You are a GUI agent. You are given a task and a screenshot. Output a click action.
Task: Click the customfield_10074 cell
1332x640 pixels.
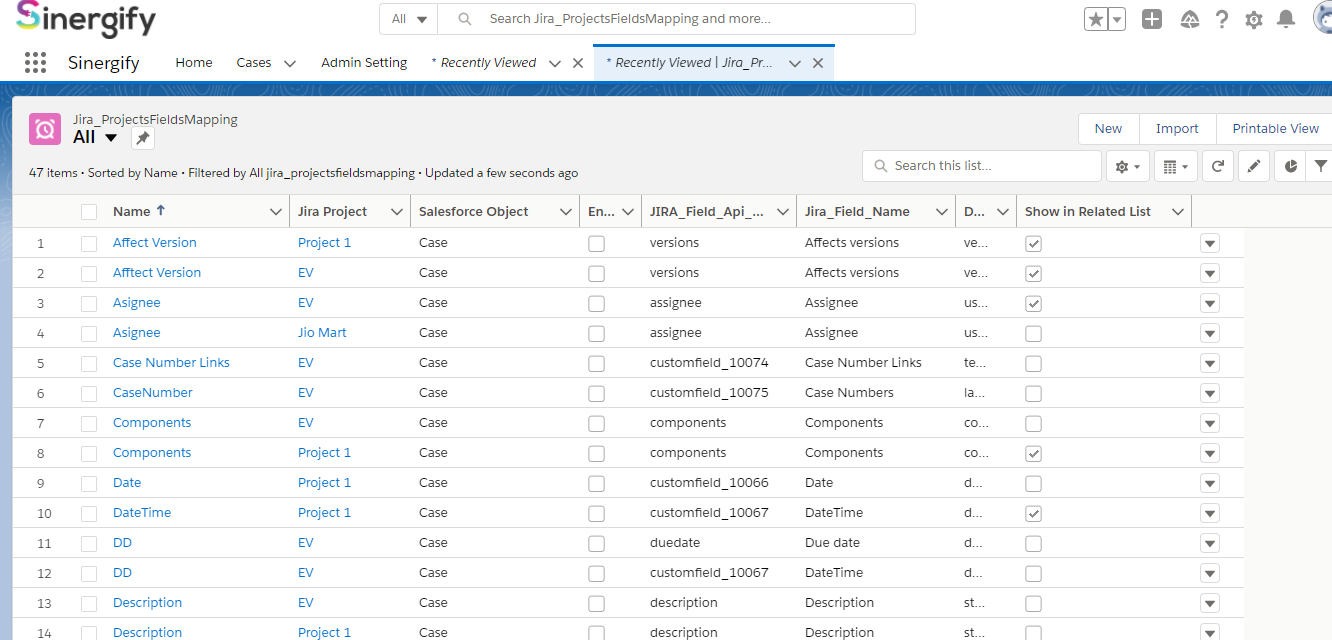coord(709,363)
